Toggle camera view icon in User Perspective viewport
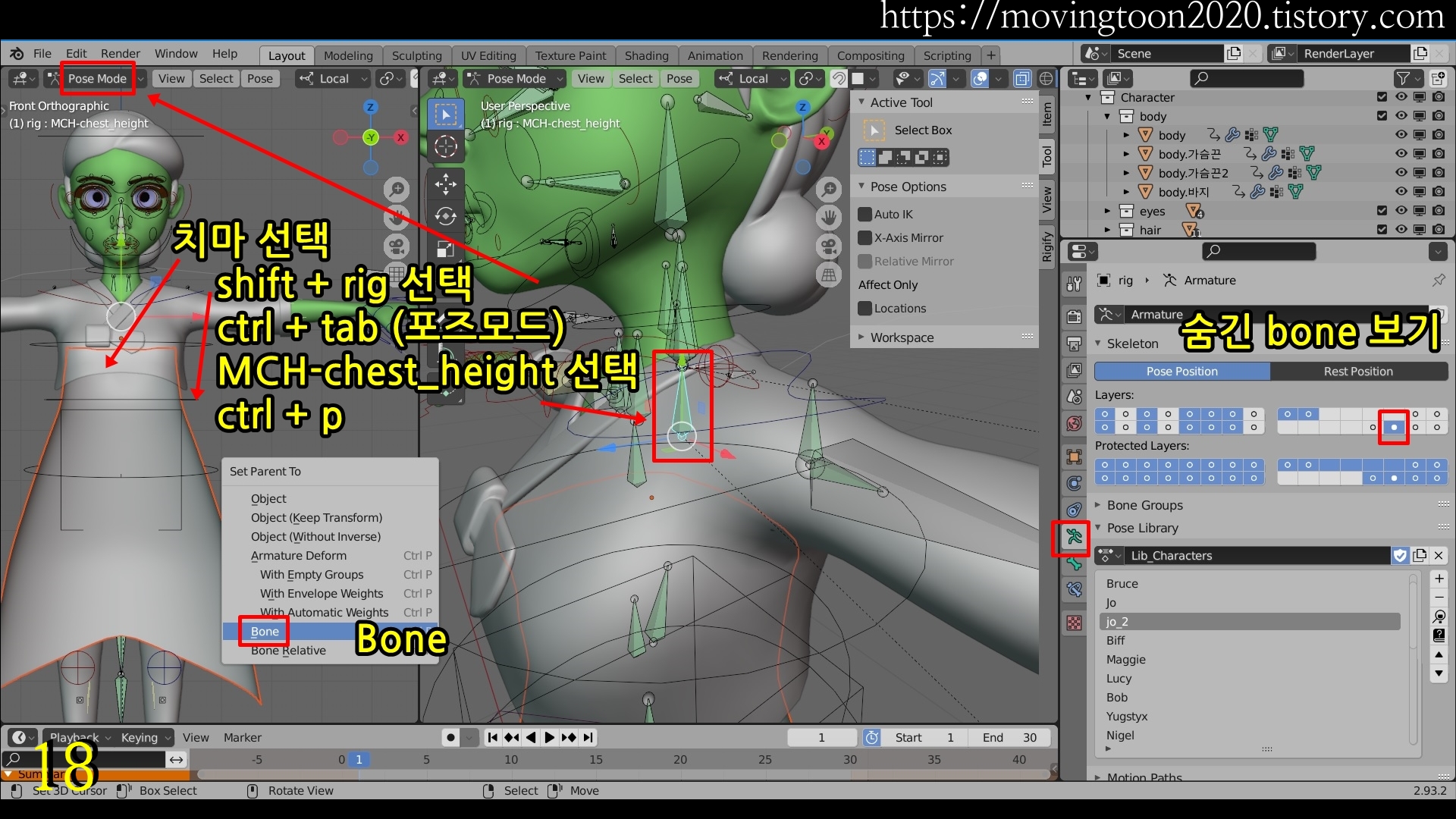Viewport: 1456px width, 819px height. (830, 246)
